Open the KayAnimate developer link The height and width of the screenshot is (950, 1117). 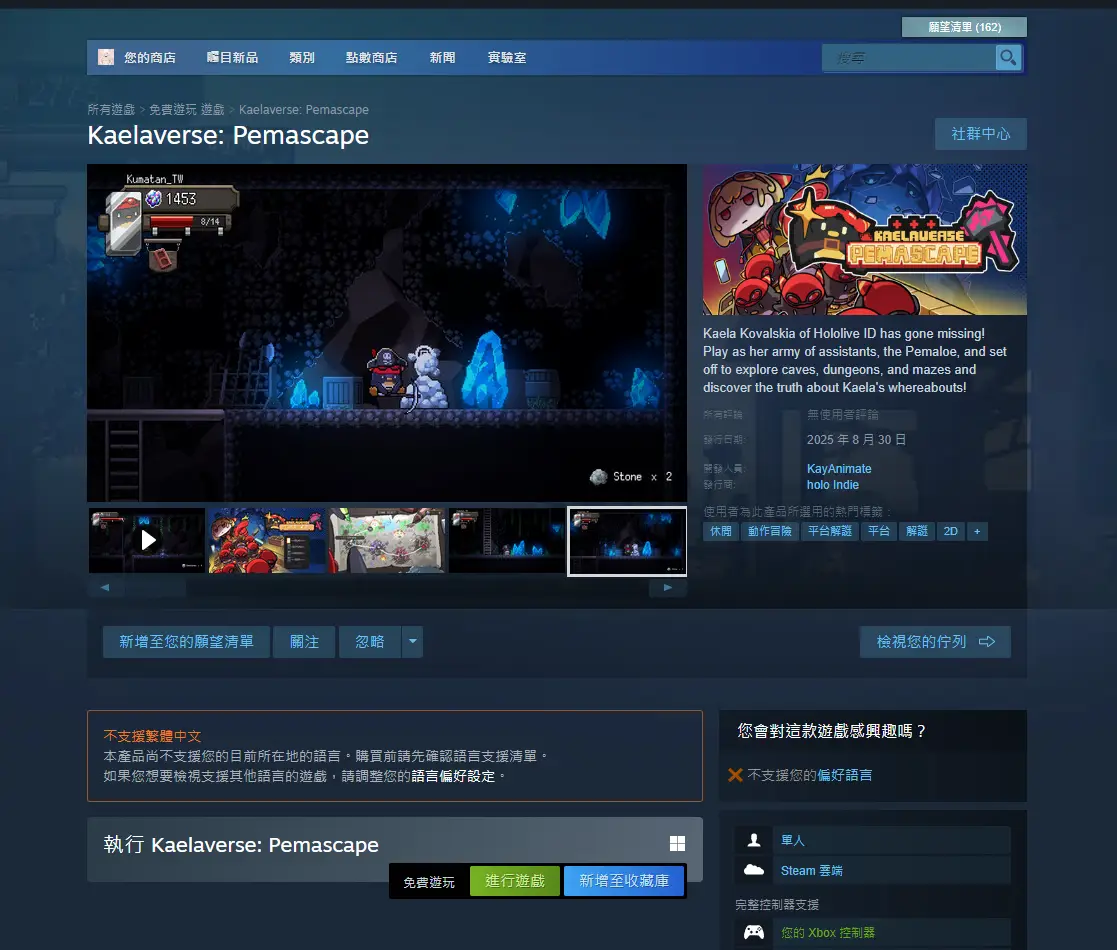coord(839,468)
